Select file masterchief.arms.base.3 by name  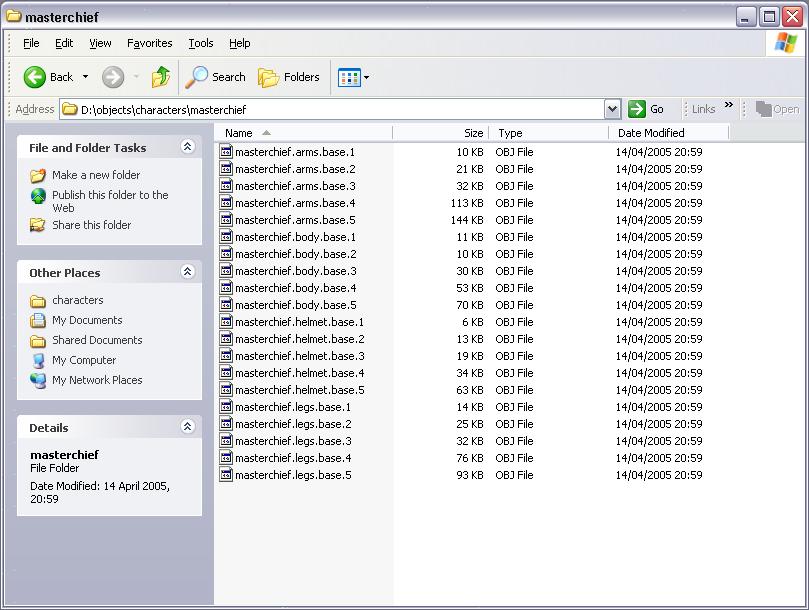295,186
